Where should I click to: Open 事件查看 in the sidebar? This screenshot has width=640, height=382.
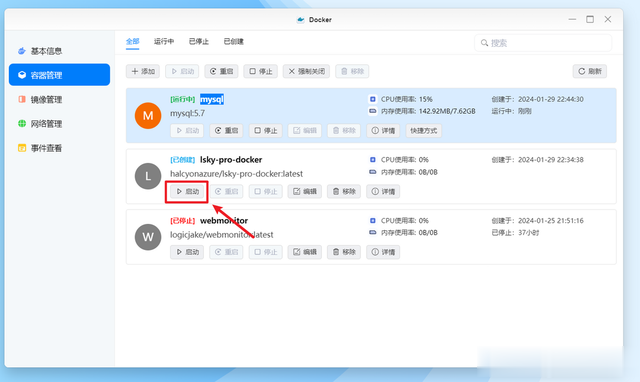[x=59, y=148]
